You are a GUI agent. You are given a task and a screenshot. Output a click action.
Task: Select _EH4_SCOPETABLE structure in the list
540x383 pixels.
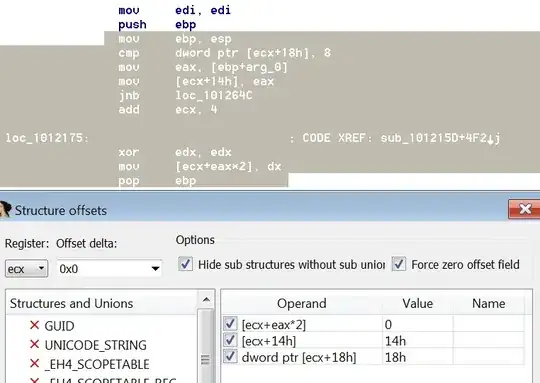97,364
